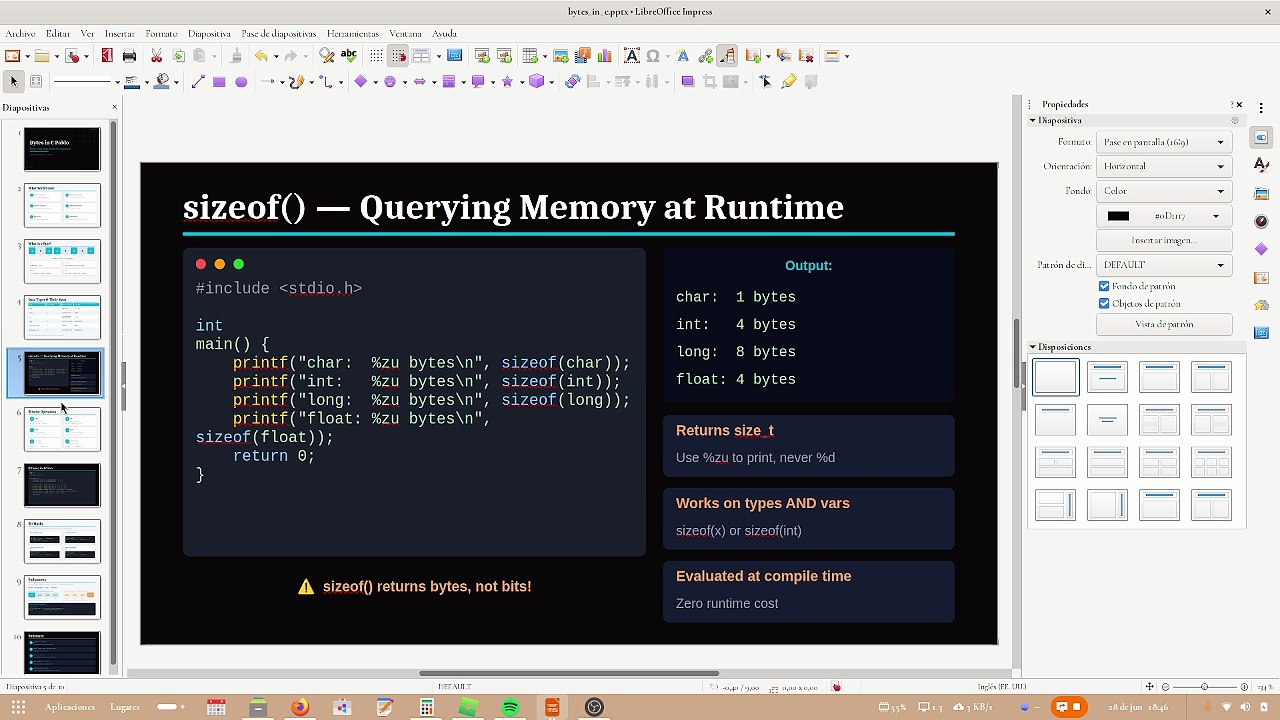The image size is (1280, 720).
Task: Draw an ellipse with the ellipse tool
Action: click(241, 82)
